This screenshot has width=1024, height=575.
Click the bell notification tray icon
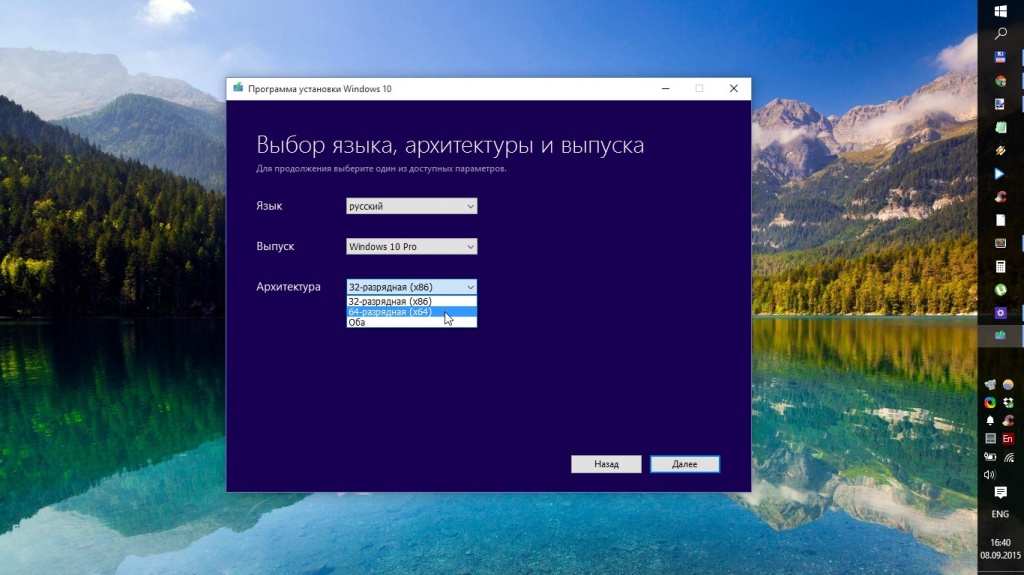[x=991, y=420]
